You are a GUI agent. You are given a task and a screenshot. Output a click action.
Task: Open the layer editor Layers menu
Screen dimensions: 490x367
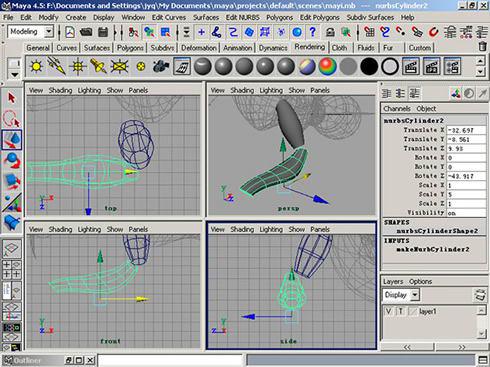[x=393, y=282]
